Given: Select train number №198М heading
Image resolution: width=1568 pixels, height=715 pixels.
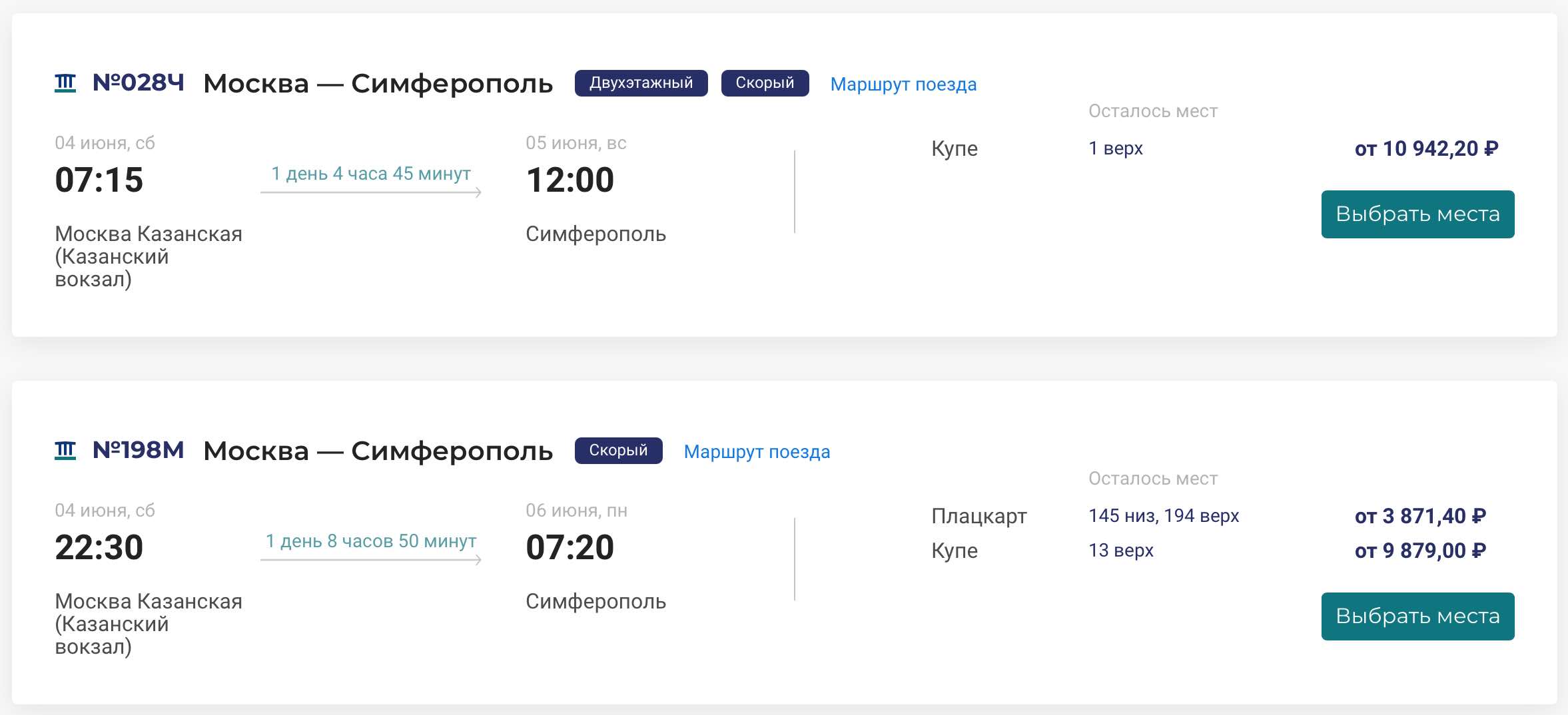Looking at the screenshot, I should pos(139,451).
